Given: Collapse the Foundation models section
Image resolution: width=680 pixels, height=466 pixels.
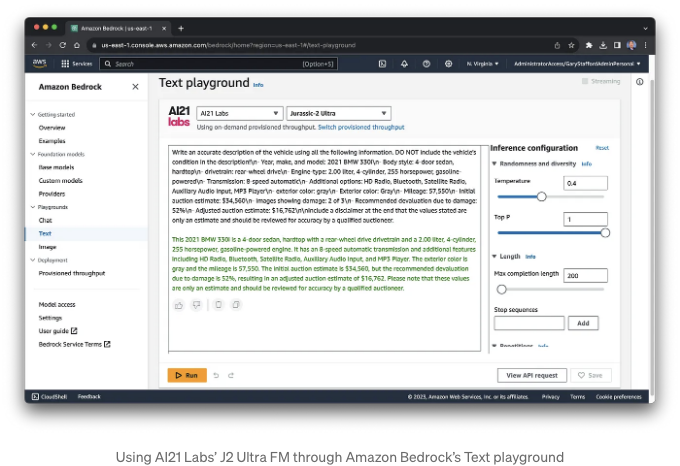Looking at the screenshot, I should click(33, 154).
